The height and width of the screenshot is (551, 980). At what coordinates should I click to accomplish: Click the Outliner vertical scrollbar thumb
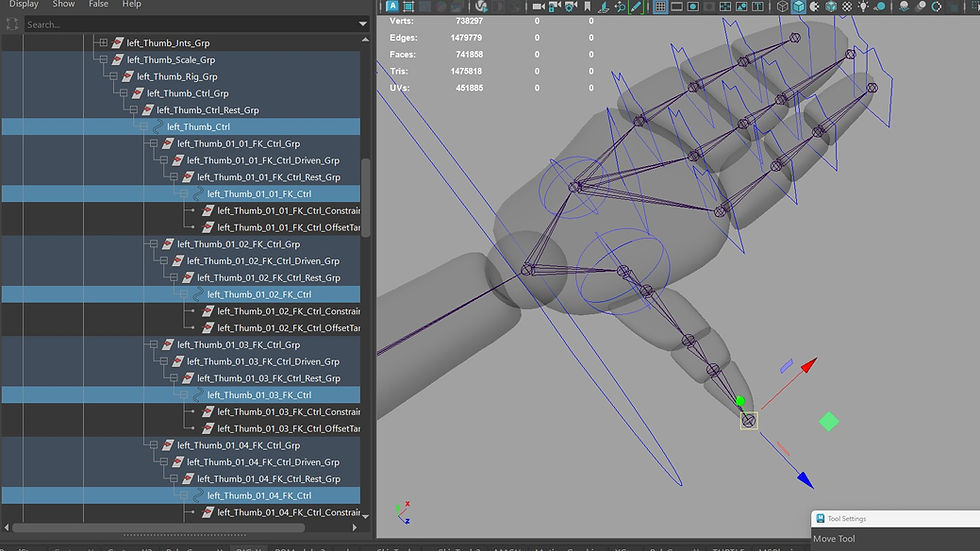click(366, 198)
